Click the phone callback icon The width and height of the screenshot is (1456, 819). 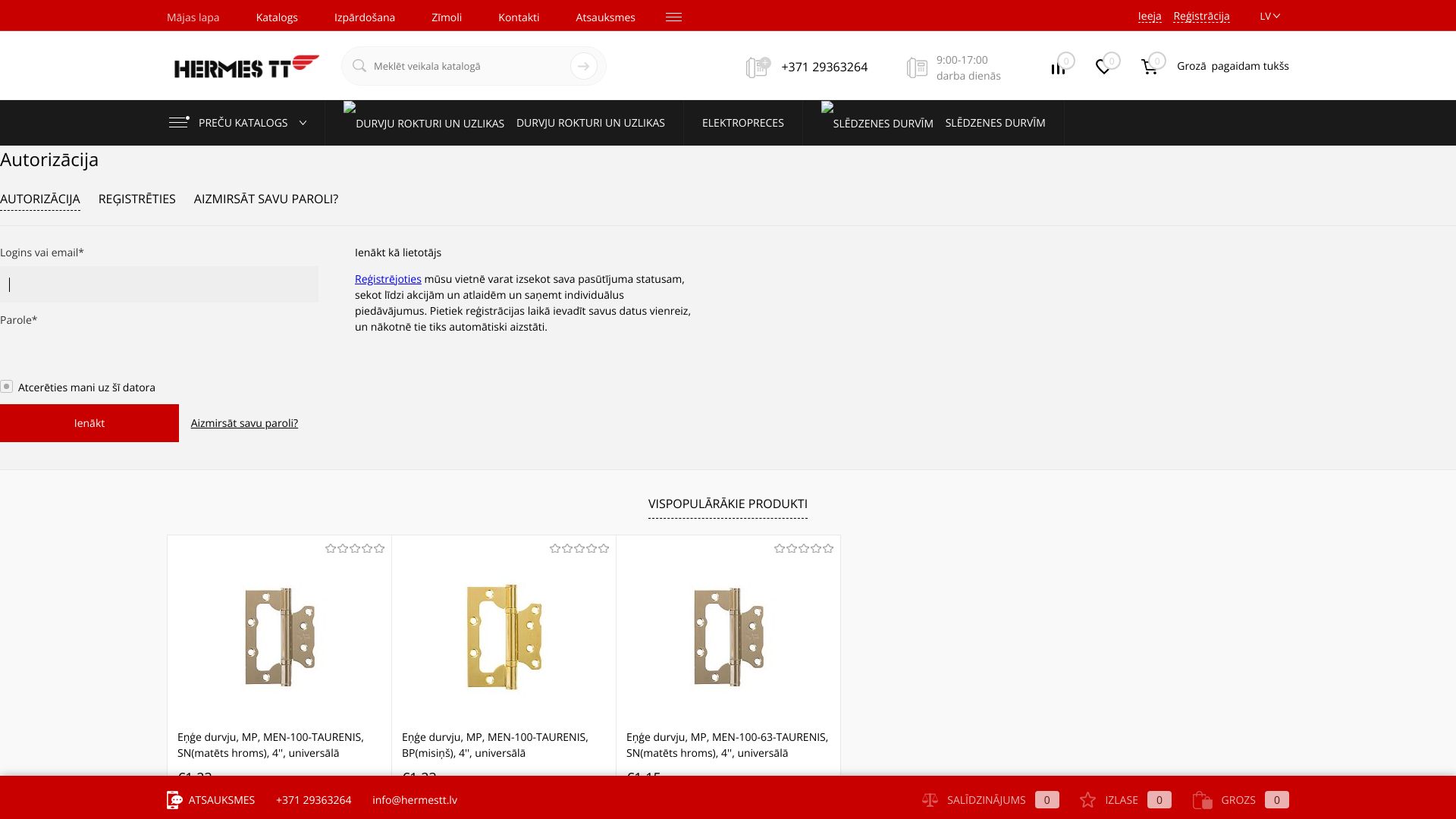pos(757,67)
